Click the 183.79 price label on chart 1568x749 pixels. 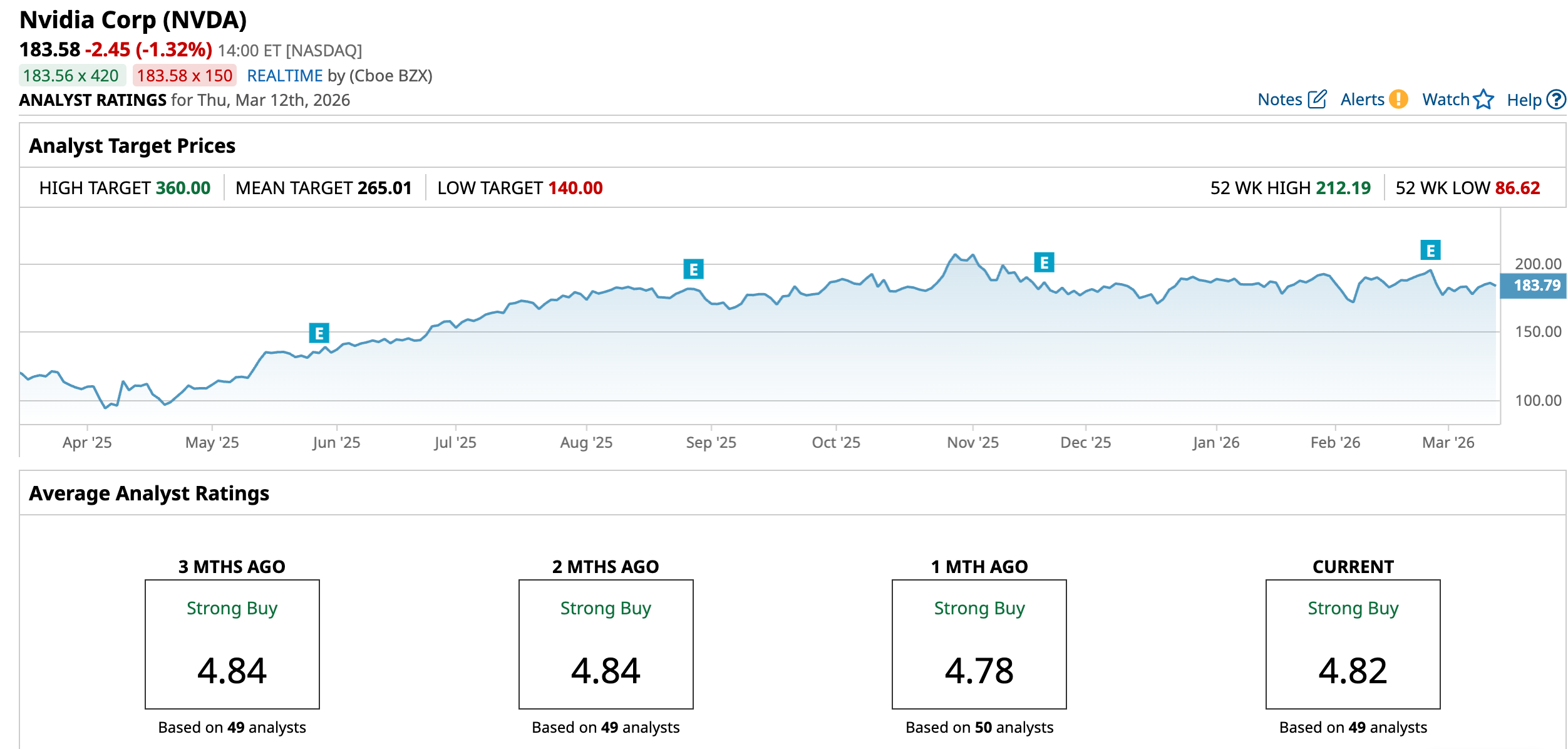1535,286
